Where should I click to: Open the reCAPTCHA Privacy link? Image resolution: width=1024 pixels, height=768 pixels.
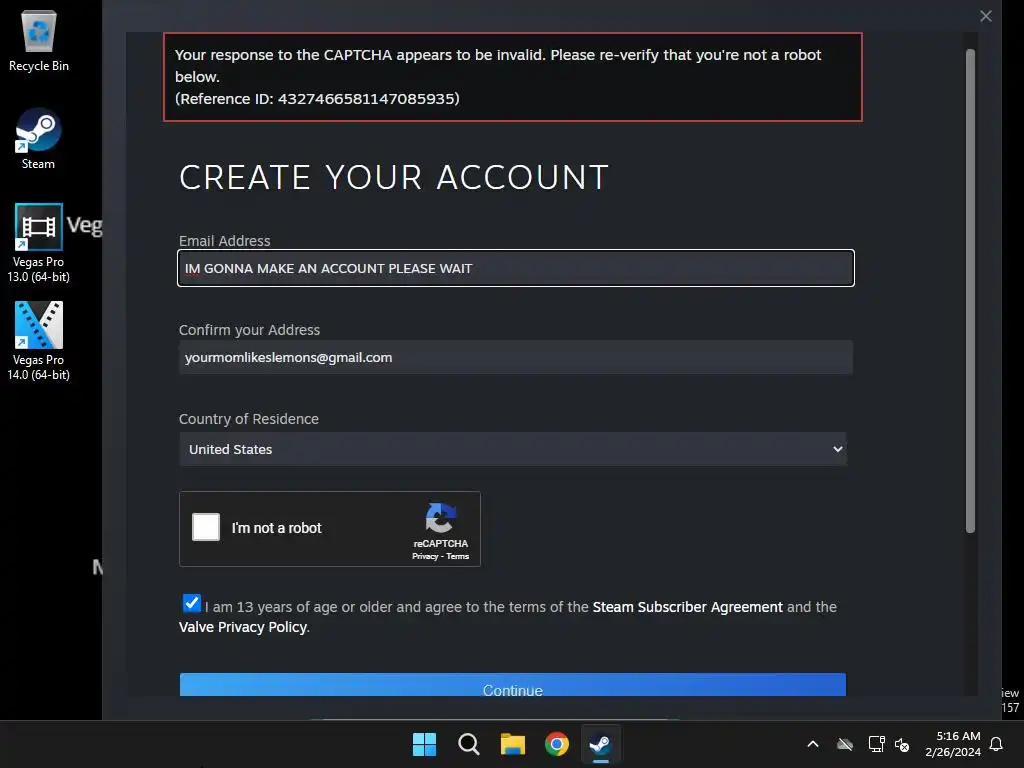425,556
